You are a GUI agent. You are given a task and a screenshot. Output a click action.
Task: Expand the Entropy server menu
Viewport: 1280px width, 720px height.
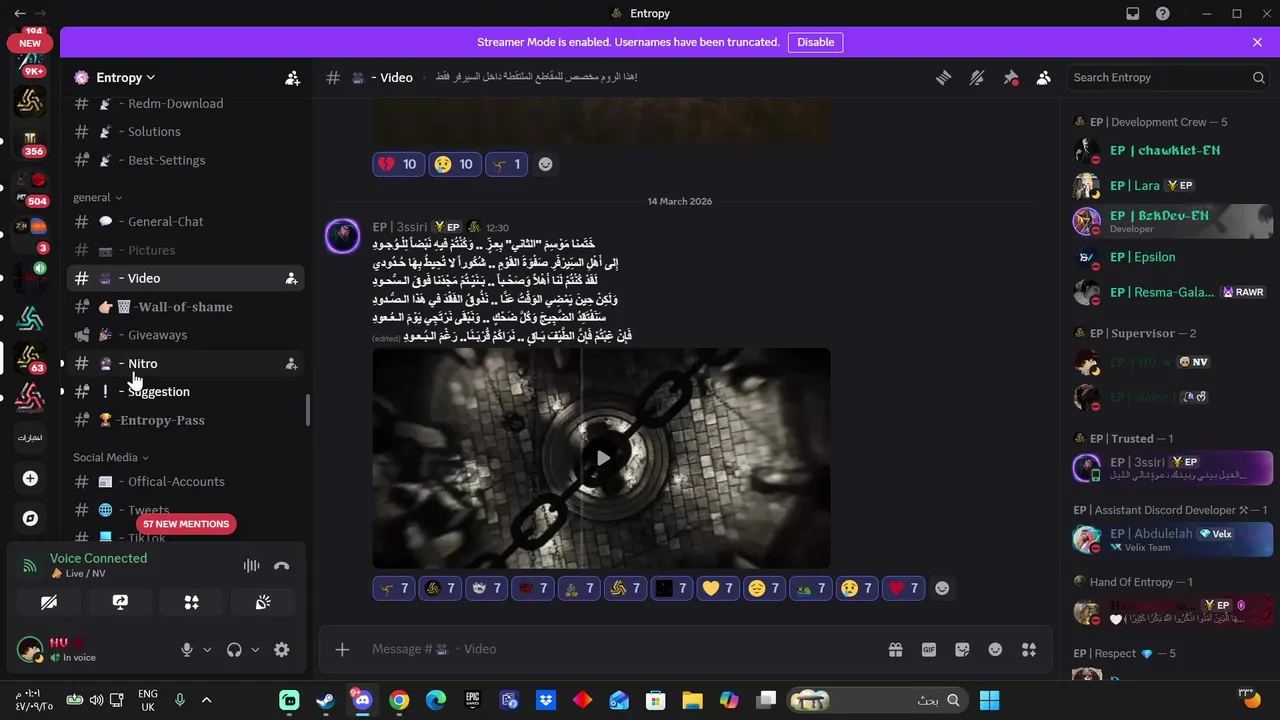(125, 77)
